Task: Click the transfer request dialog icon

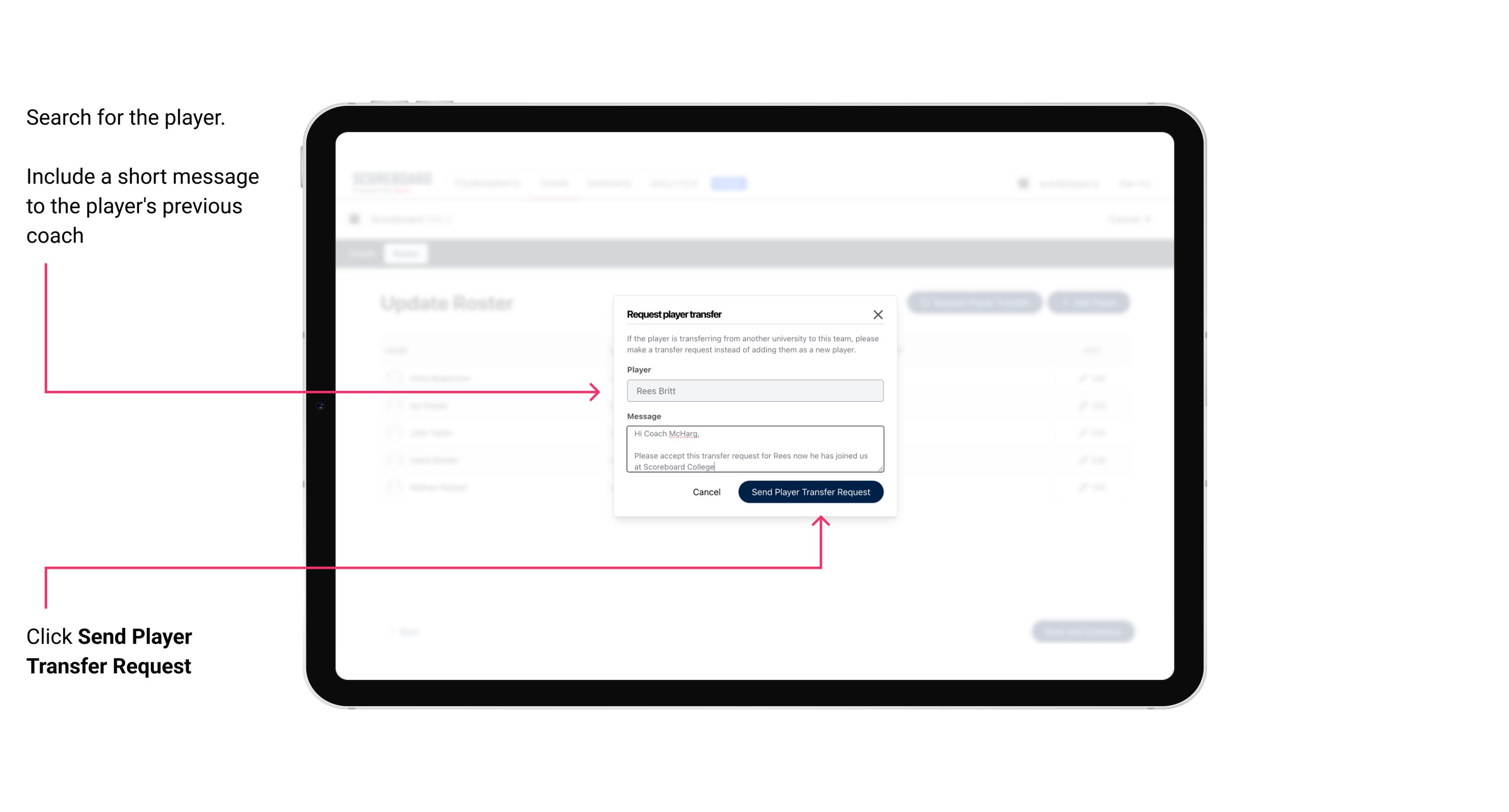Action: click(877, 314)
